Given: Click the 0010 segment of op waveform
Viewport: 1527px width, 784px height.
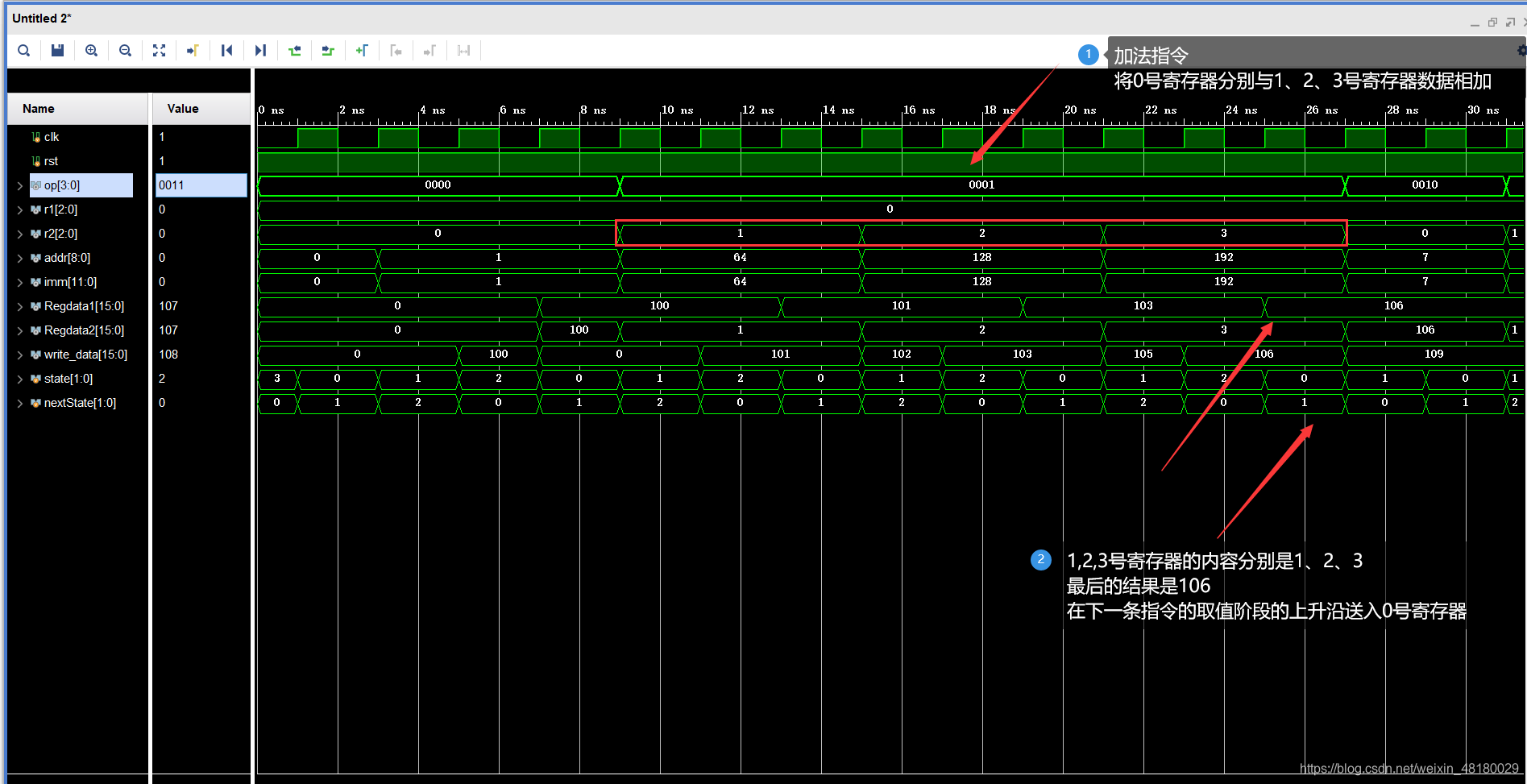Looking at the screenshot, I should pyautogui.click(x=1425, y=185).
